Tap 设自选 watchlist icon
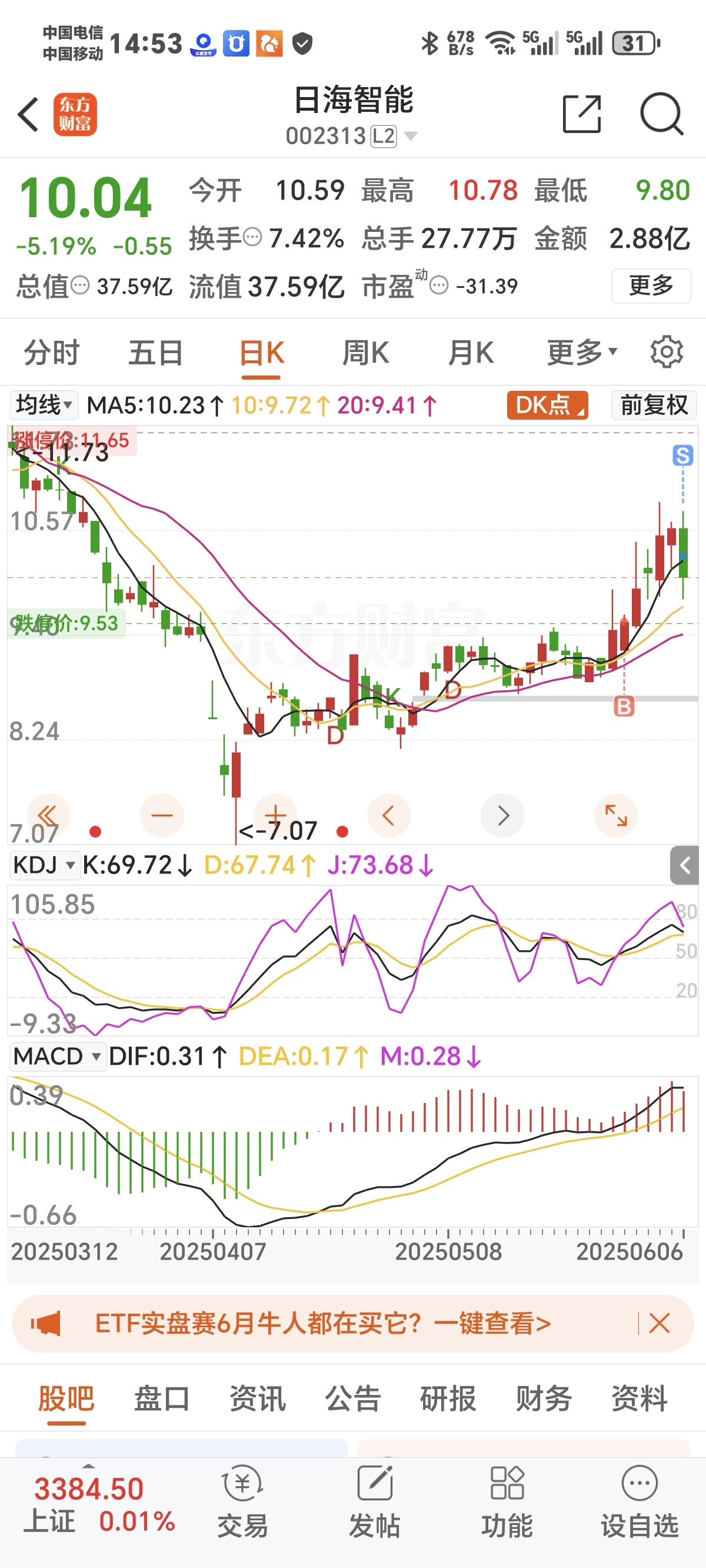 [640, 1501]
